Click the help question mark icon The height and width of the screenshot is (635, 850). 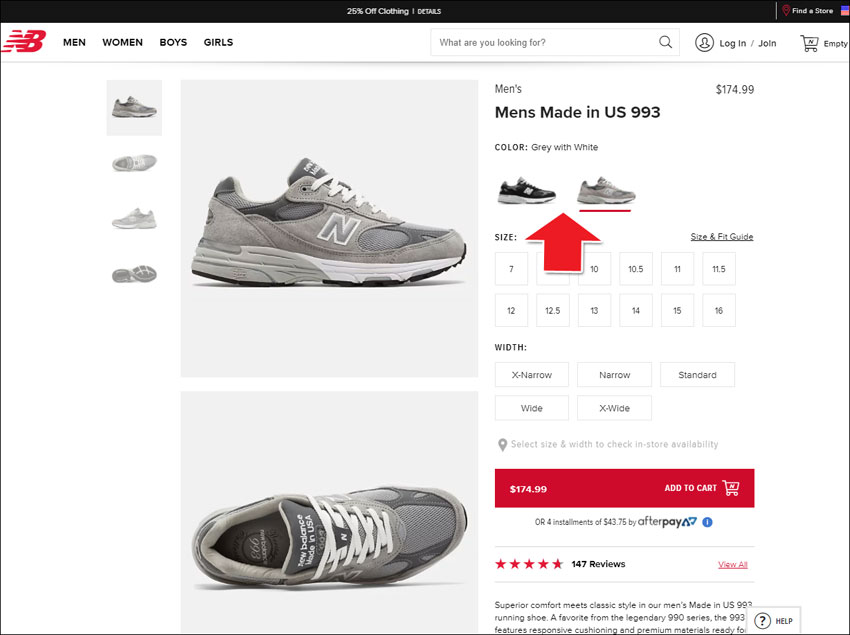click(762, 621)
